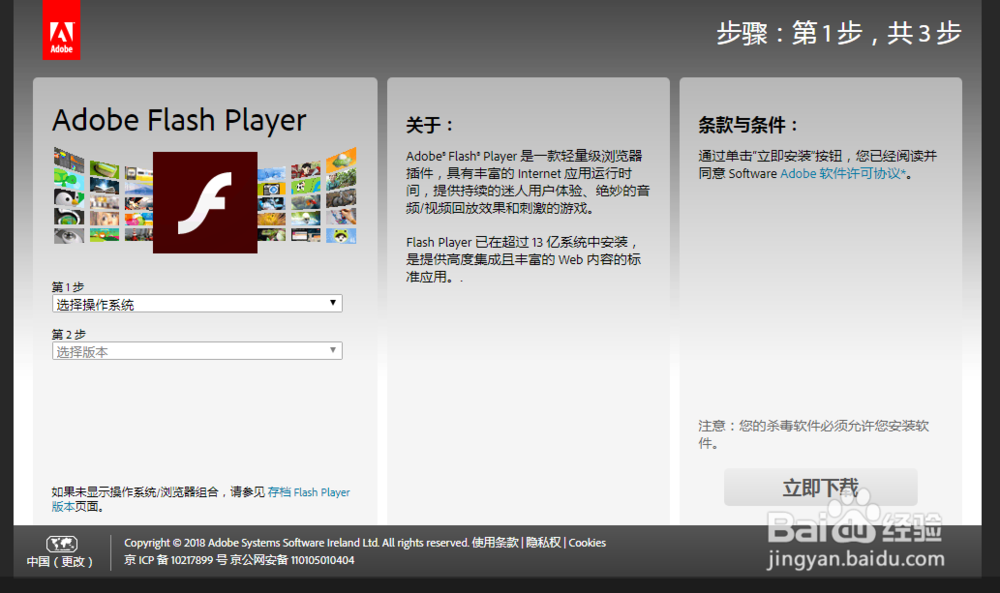Image resolution: width=1000 pixels, height=593 pixels.
Task: Click the 步骤：第1步，共3步 text
Action: [x=839, y=33]
